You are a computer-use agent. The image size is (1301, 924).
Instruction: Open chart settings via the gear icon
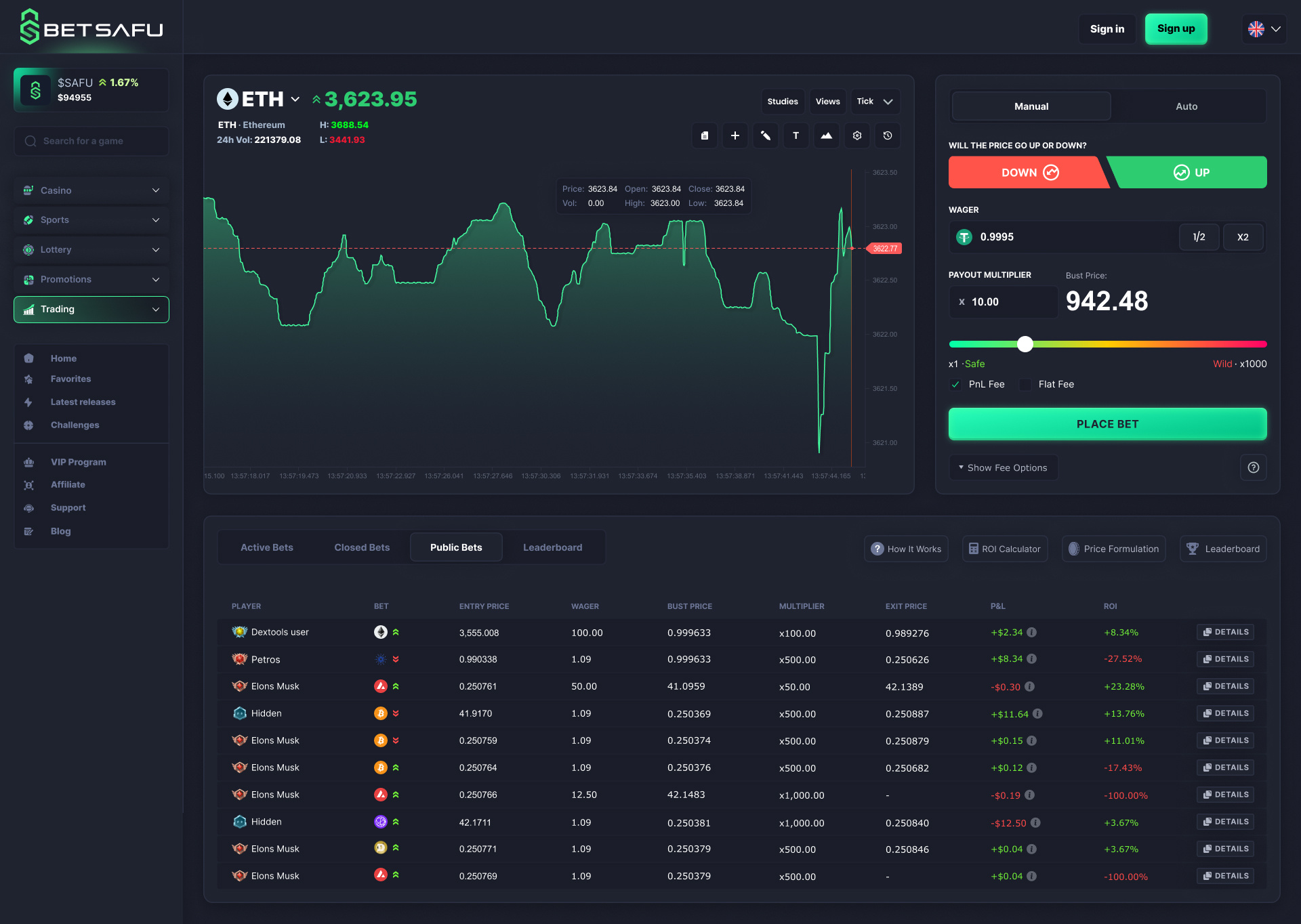[856, 135]
